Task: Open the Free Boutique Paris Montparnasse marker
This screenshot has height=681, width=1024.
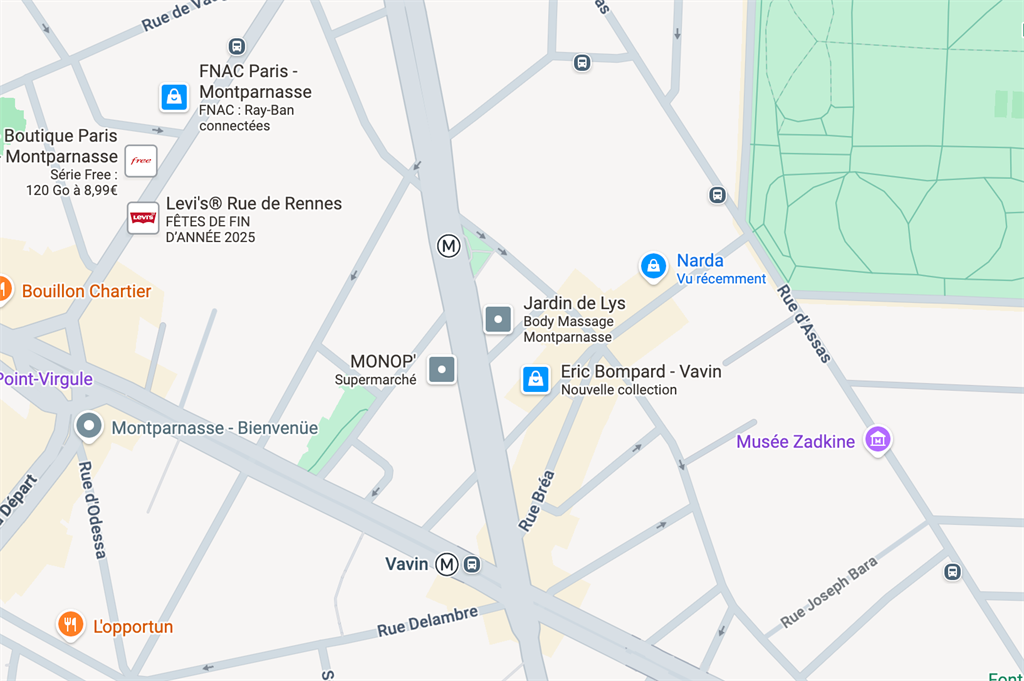Action: click(141, 161)
